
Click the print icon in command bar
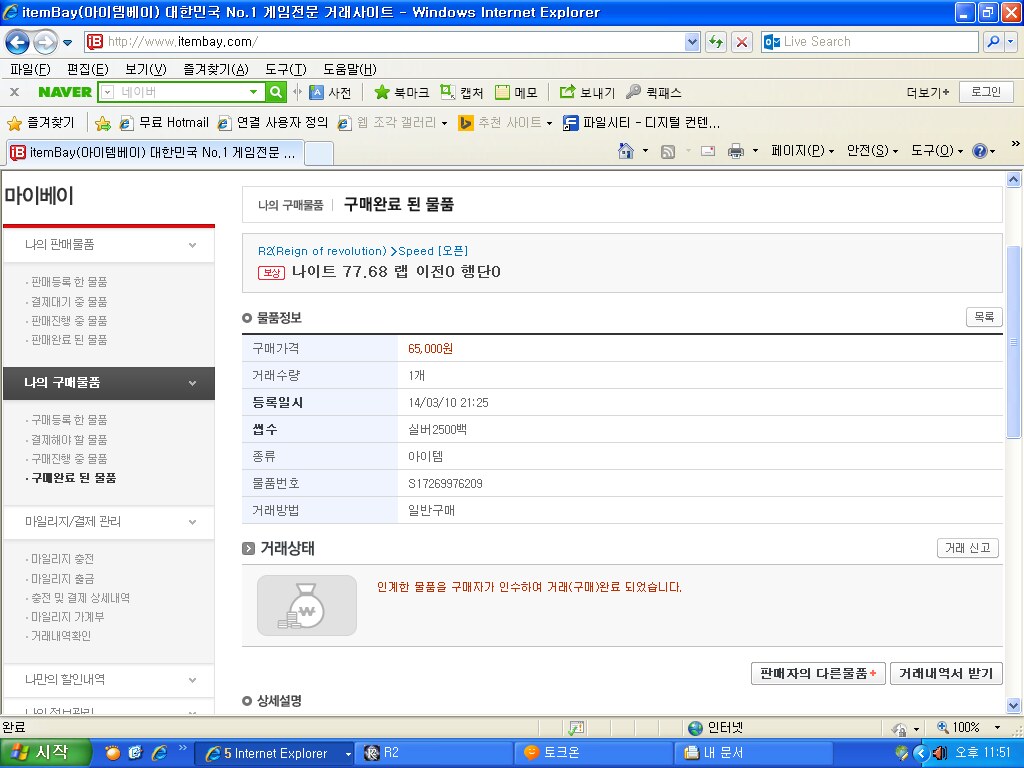pos(735,151)
